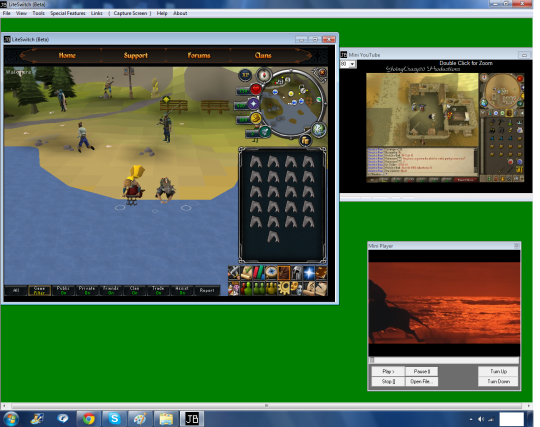Open the Music scroll tab
Screen dimensions: 540x427
point(309,288)
